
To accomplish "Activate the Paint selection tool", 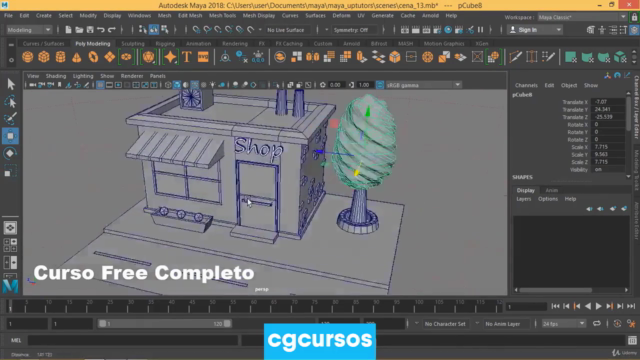I will click(x=11, y=118).
